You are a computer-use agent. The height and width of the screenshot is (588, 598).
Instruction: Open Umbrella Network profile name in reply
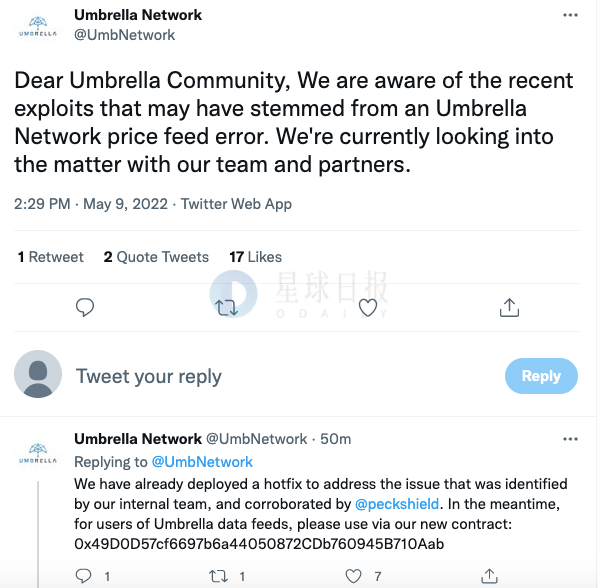click(138, 439)
